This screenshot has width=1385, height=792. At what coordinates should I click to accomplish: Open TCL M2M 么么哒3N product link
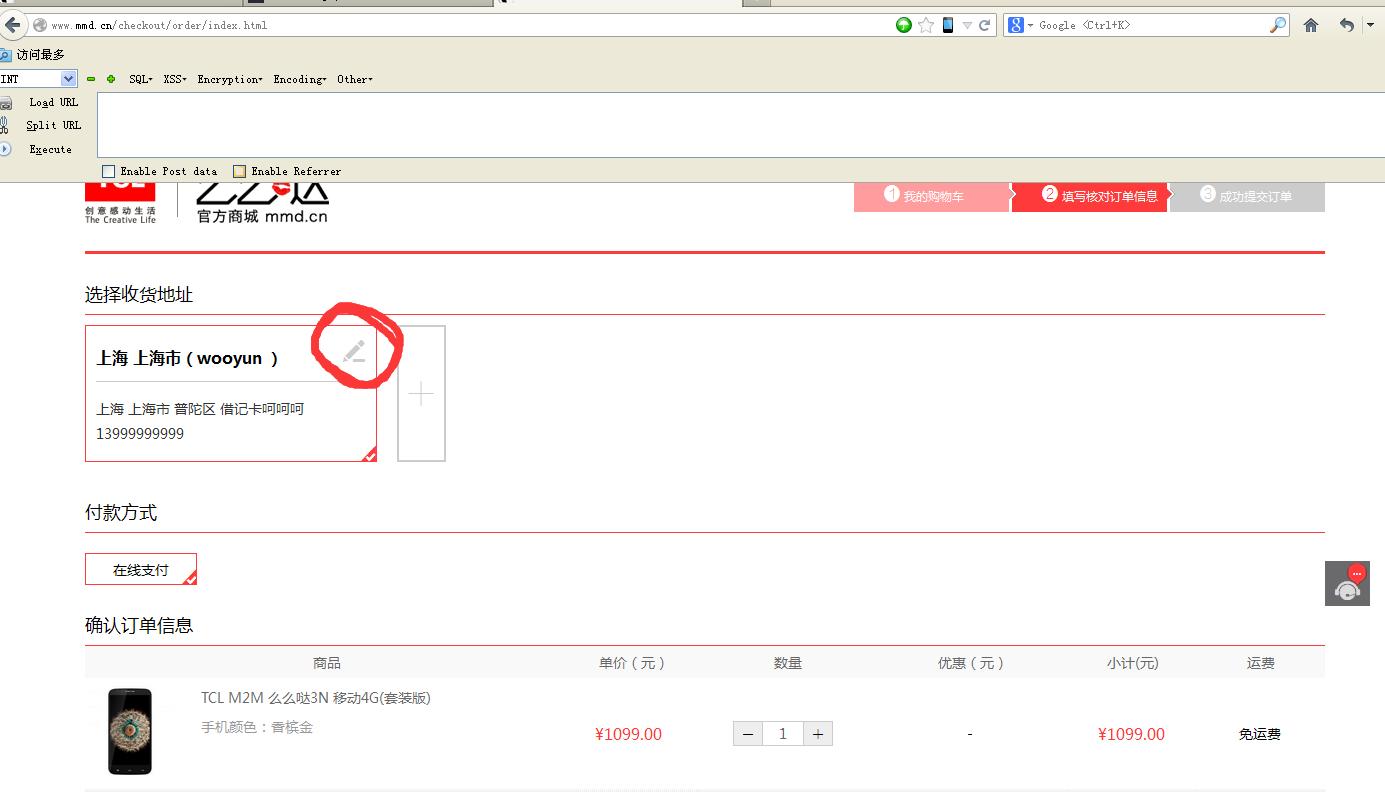point(316,698)
